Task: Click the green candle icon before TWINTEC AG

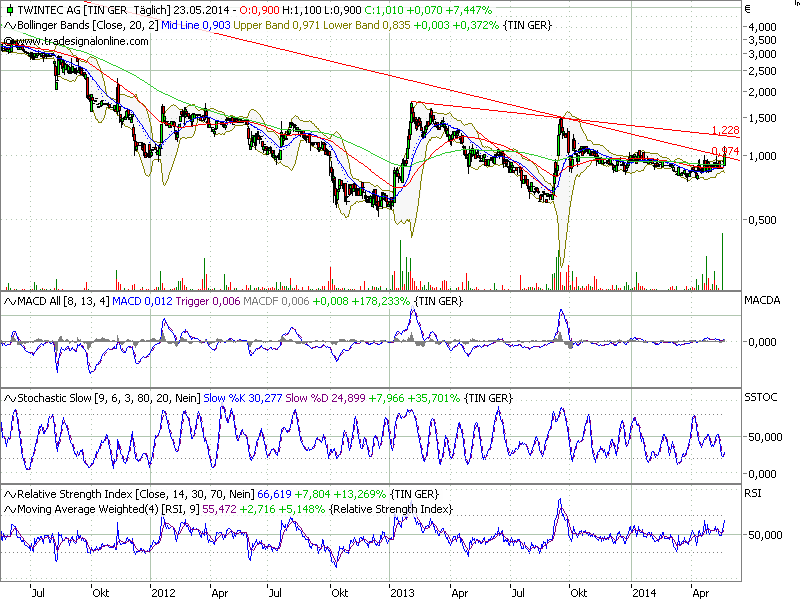Action: [x=9, y=10]
